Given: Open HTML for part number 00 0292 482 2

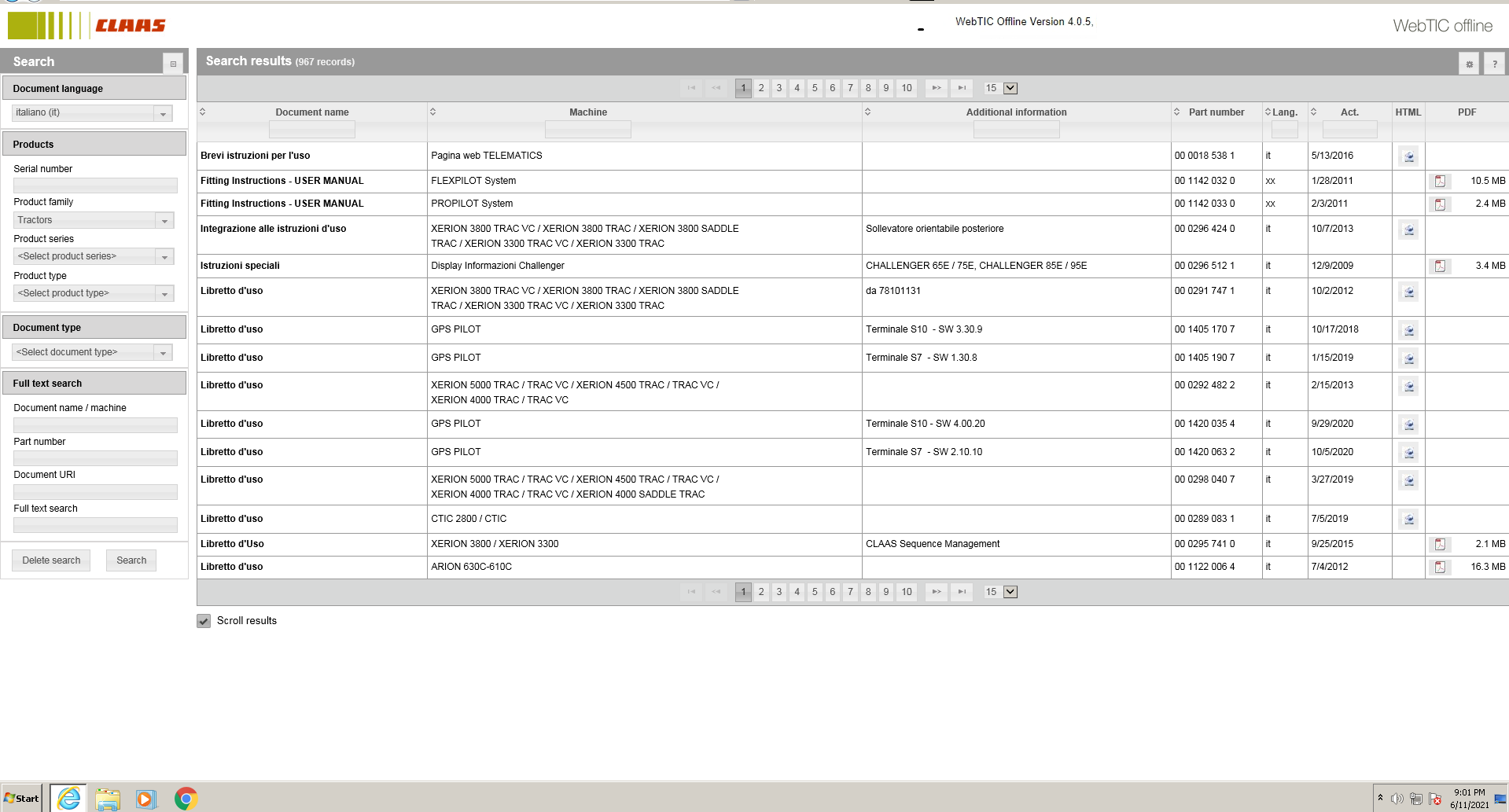Looking at the screenshot, I should coord(1408,386).
